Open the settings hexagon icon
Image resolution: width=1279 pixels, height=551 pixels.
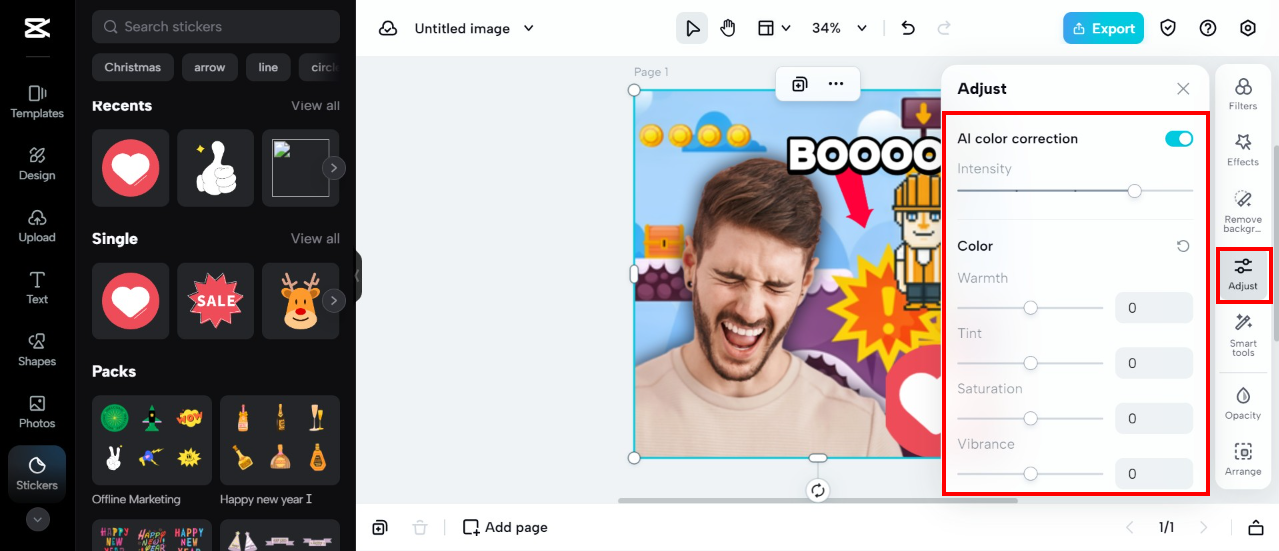click(x=1248, y=28)
